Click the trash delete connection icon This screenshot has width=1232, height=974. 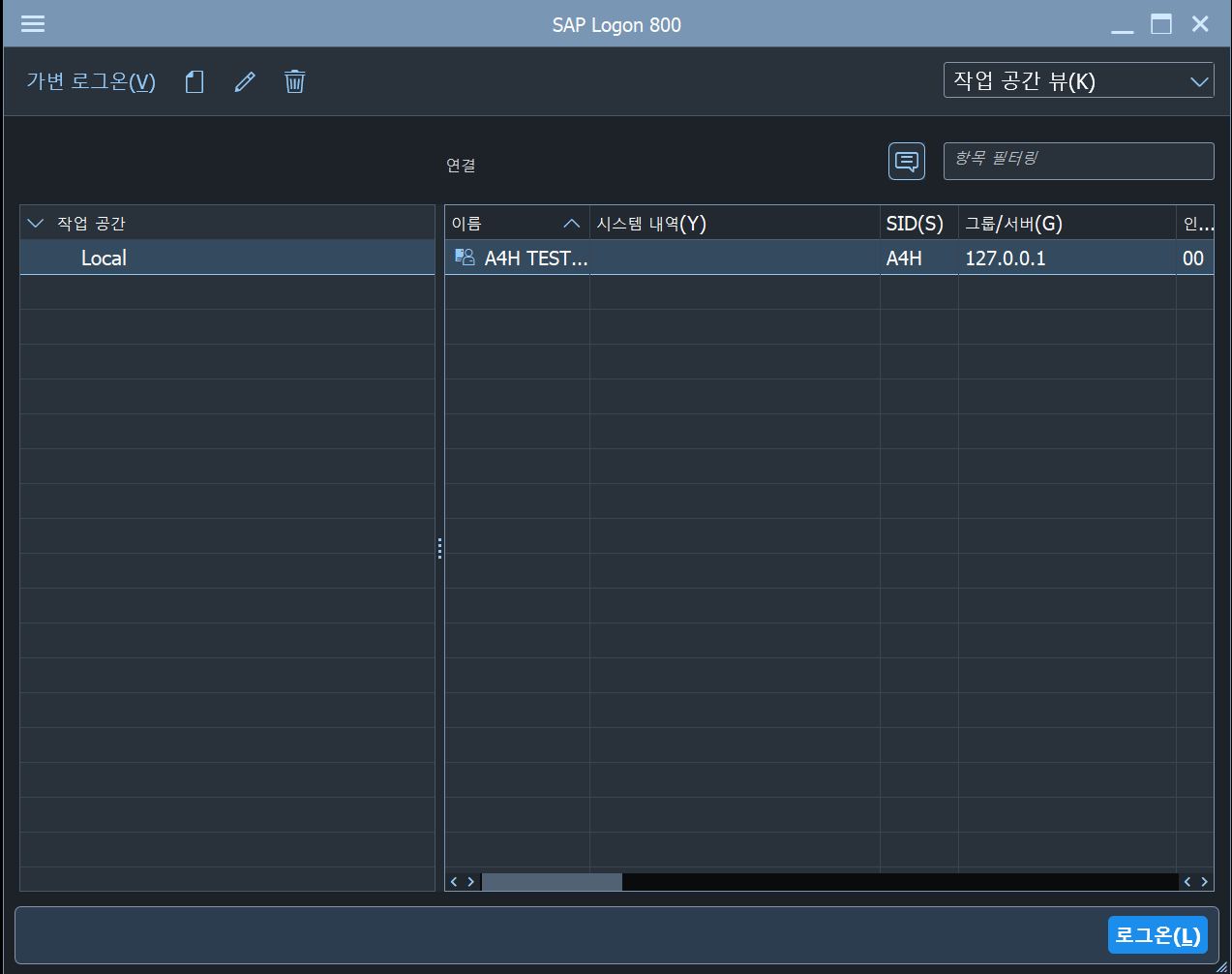(295, 82)
